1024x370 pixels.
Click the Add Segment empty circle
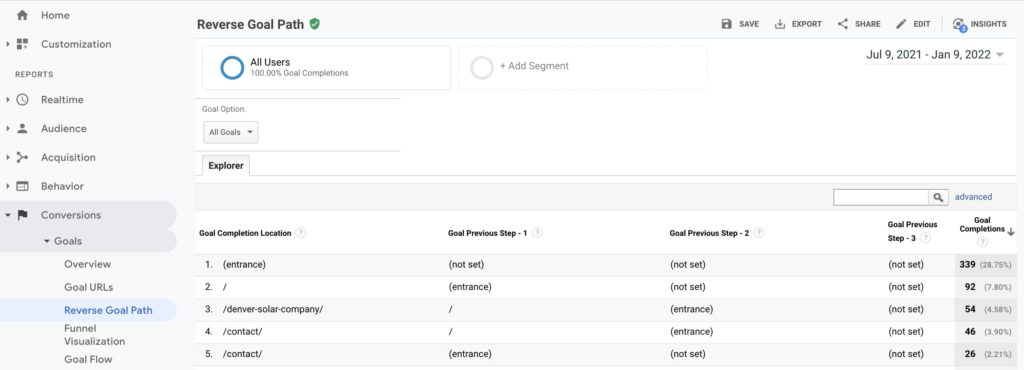pyautogui.click(x=482, y=67)
